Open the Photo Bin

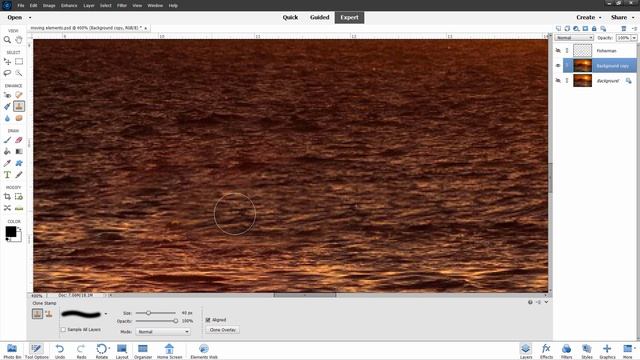[x=12, y=351]
